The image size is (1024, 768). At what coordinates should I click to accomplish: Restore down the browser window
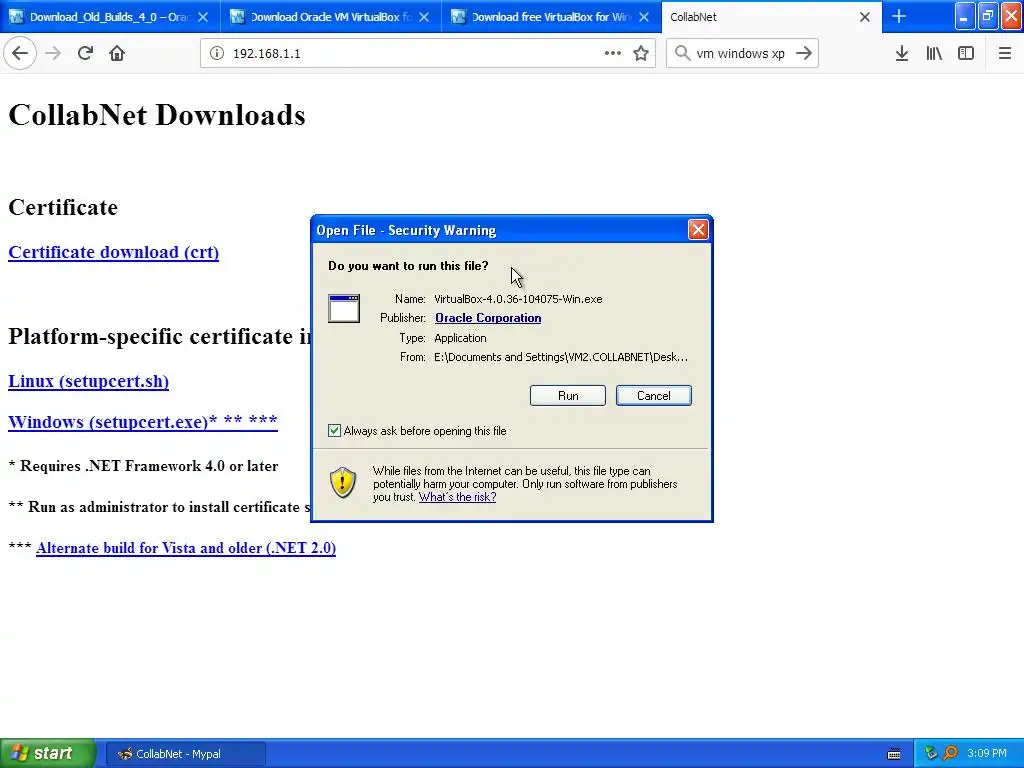tap(988, 16)
